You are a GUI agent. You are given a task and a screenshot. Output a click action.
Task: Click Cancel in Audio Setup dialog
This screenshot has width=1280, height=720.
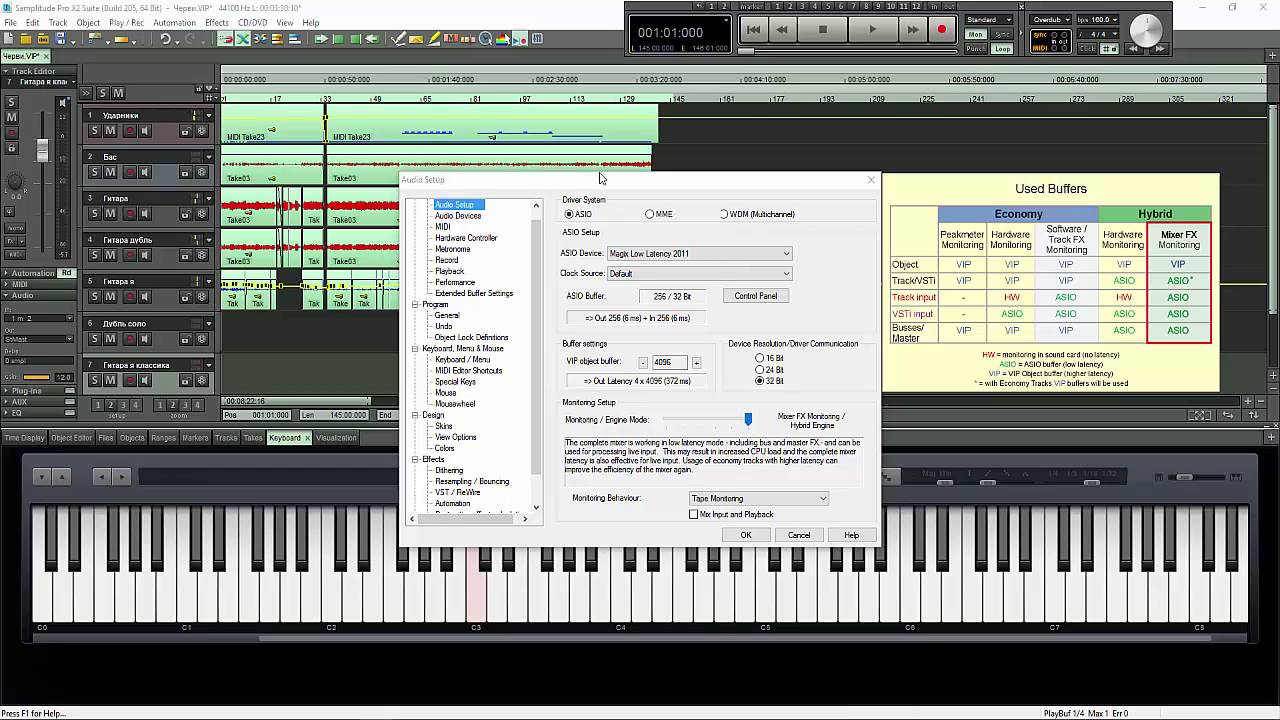(x=799, y=535)
